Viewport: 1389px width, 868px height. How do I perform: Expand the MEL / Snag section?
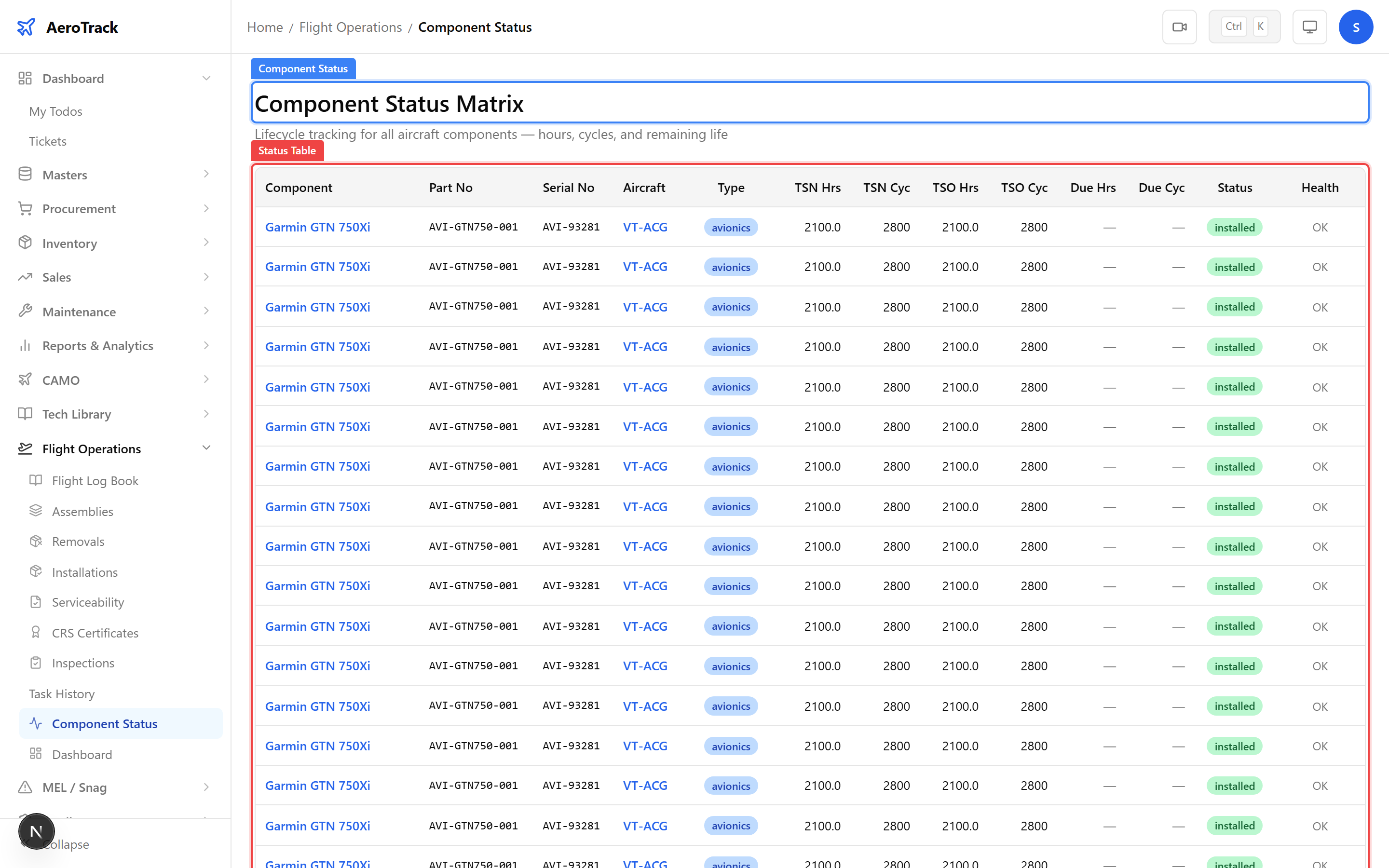tap(206, 787)
